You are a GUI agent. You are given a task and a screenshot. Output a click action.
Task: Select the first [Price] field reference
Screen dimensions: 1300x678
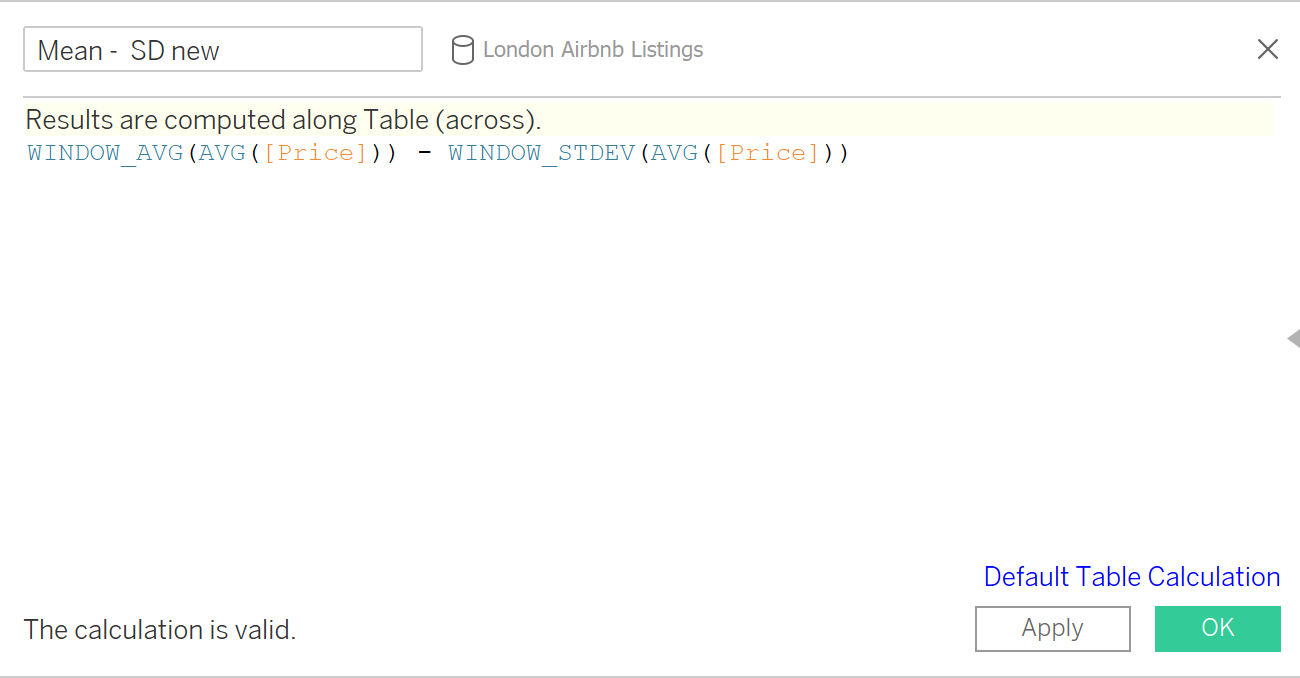click(x=315, y=153)
